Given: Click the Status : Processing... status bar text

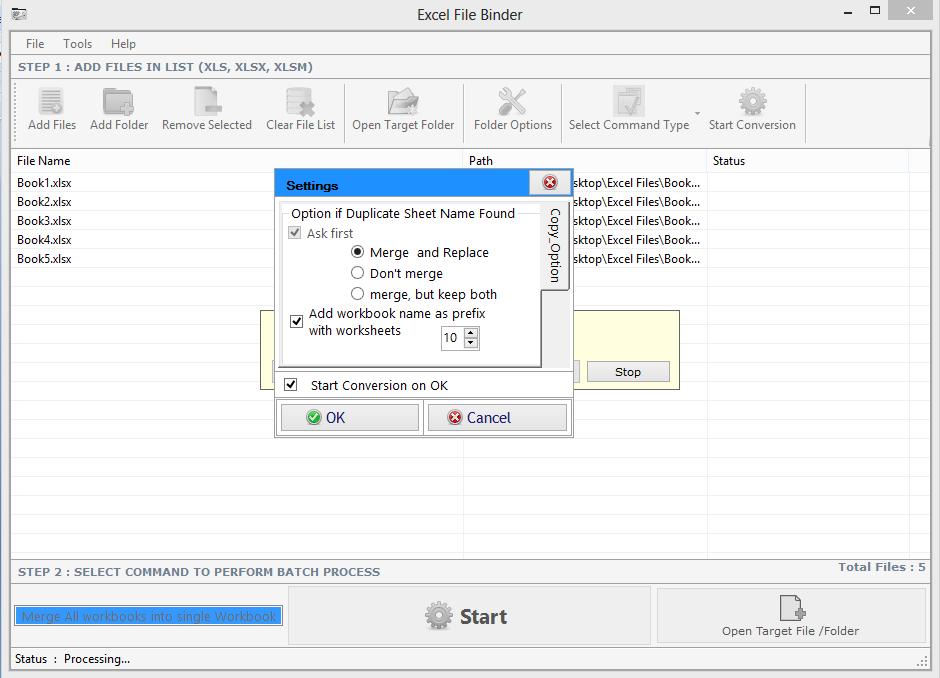Looking at the screenshot, I should click(73, 659).
